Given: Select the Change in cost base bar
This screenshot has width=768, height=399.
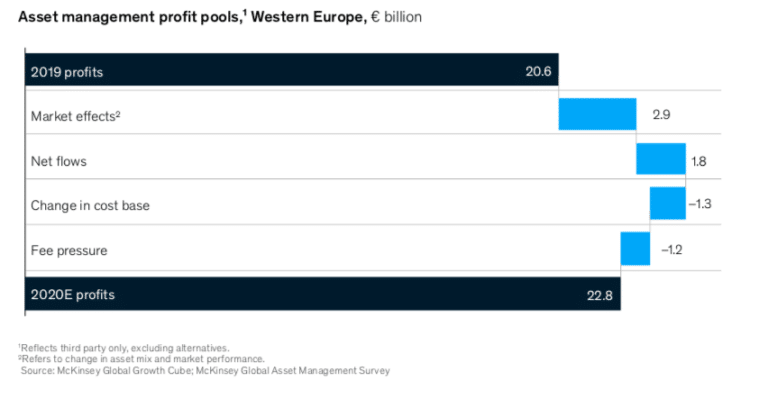Looking at the screenshot, I should click(x=668, y=203).
